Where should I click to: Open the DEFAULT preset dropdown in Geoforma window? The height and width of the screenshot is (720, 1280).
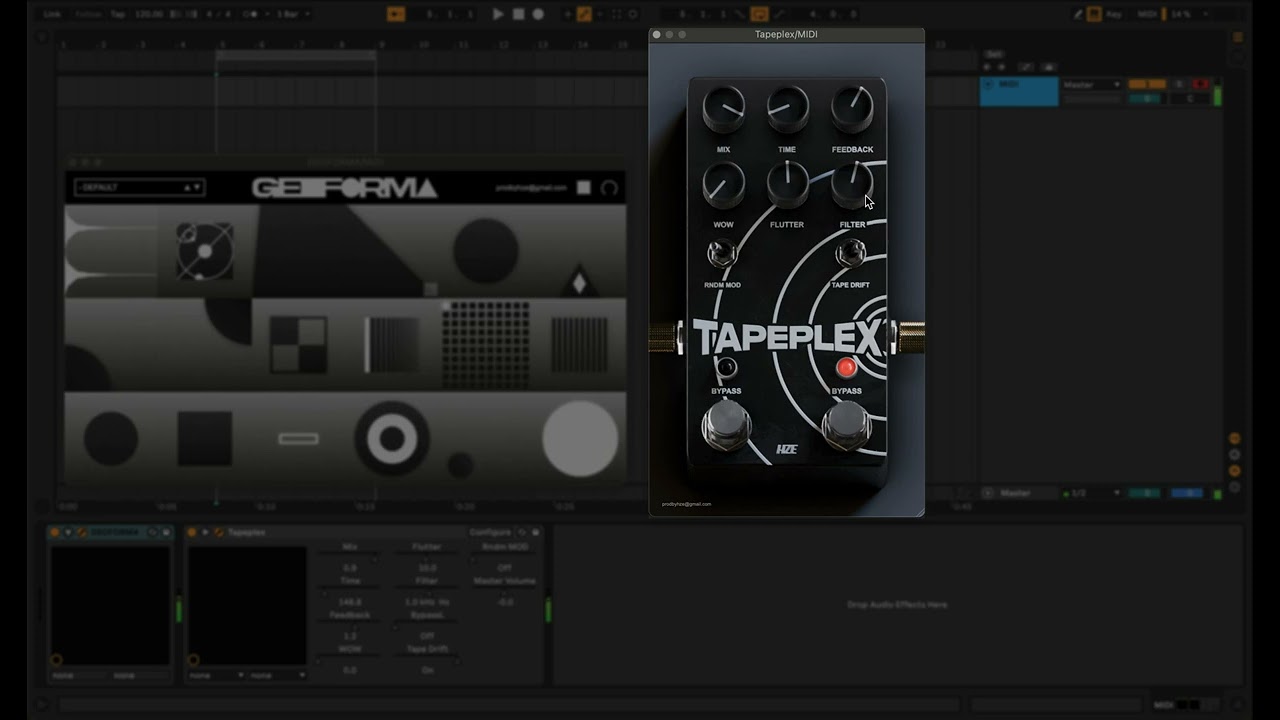[x=139, y=187]
